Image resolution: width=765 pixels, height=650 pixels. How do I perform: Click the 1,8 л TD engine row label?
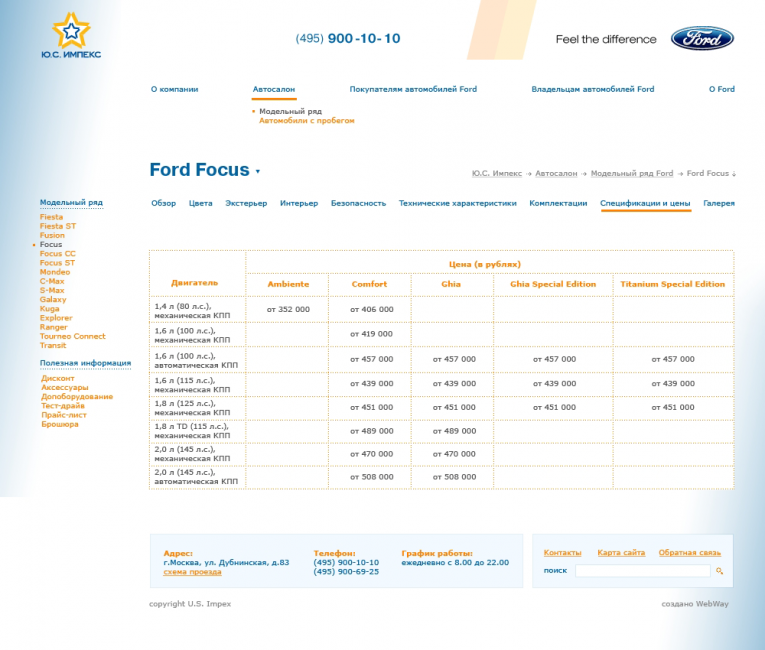point(192,431)
